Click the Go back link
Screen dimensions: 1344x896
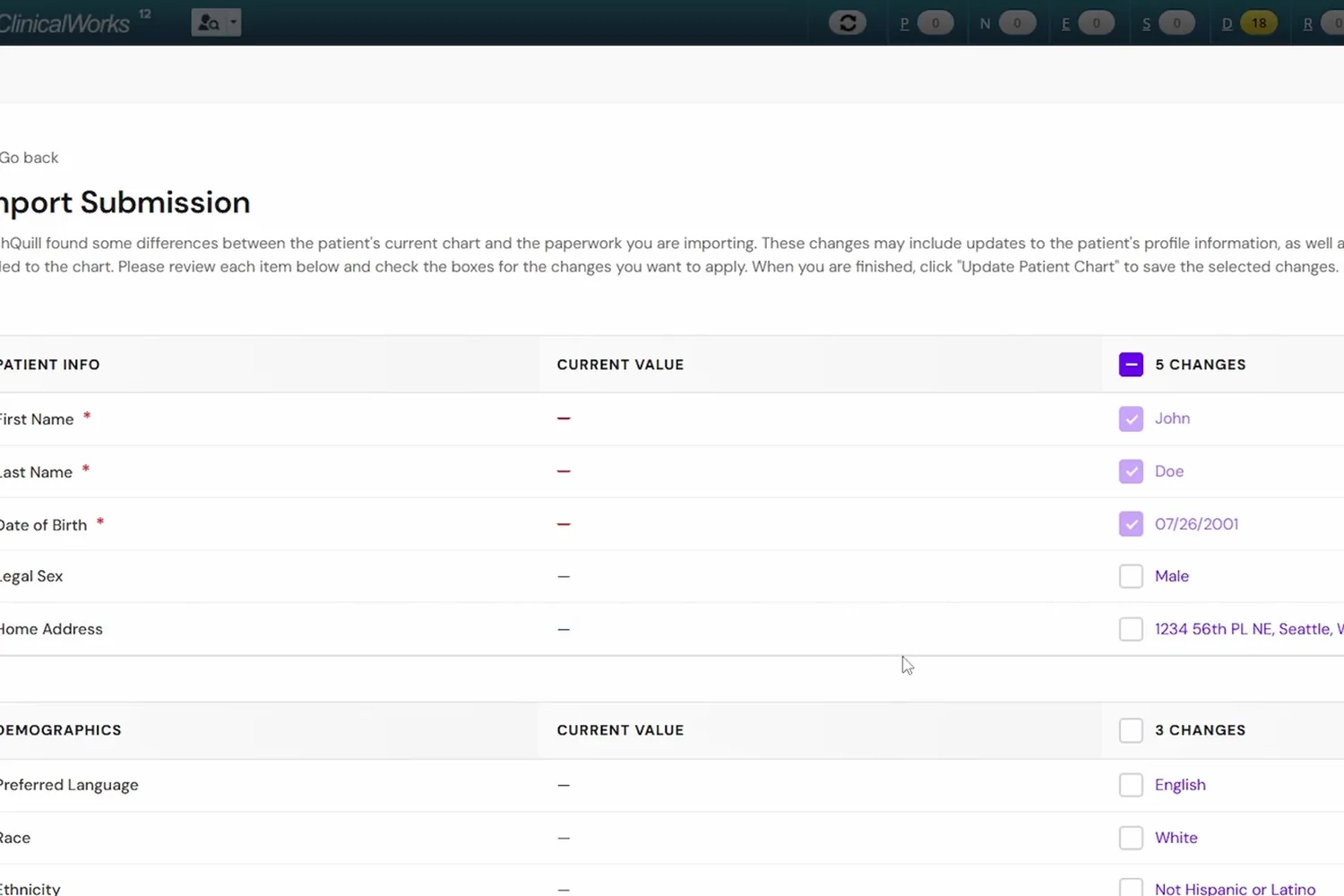(x=29, y=158)
